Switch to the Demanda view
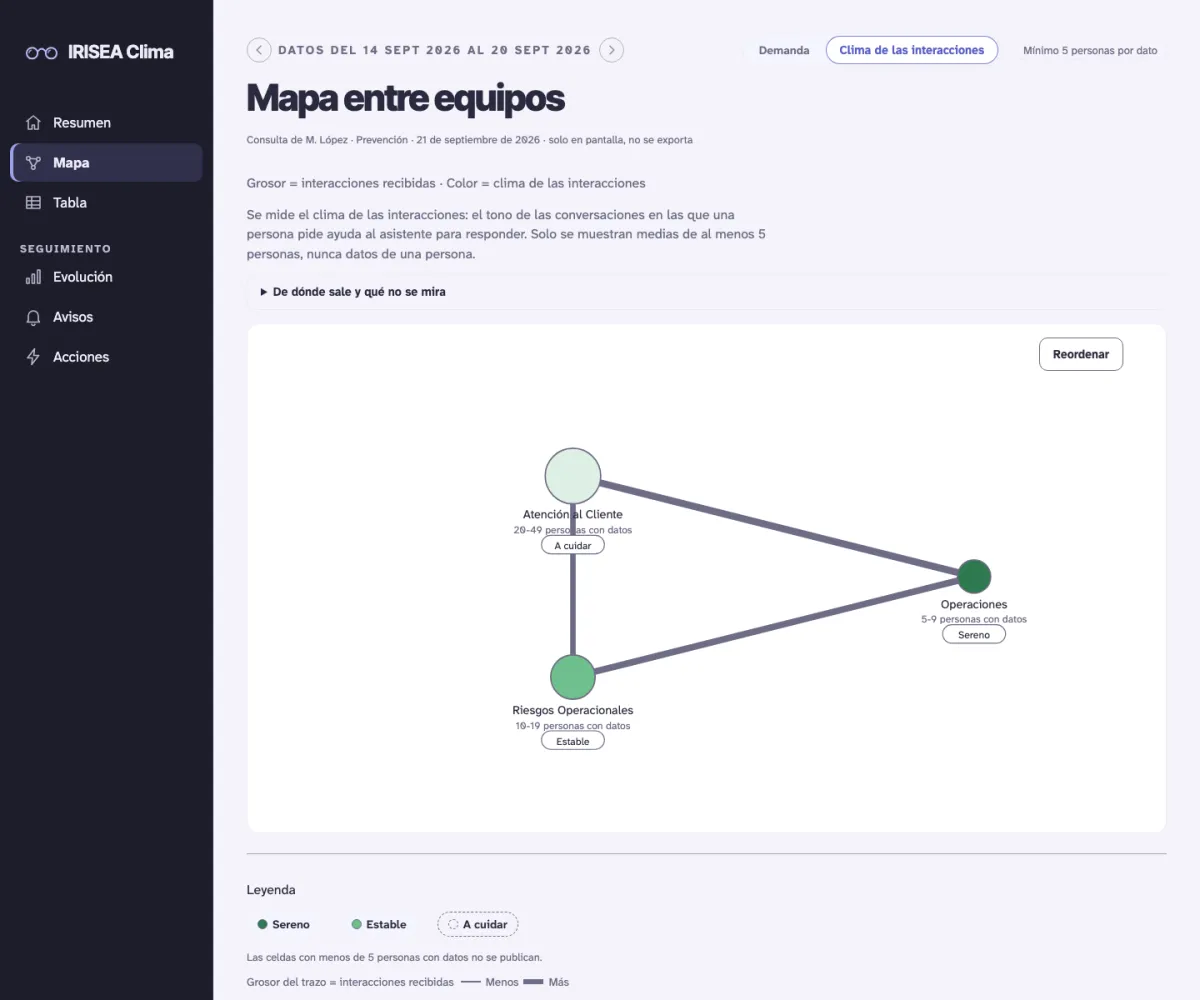The width and height of the screenshot is (1200, 1000). click(784, 50)
